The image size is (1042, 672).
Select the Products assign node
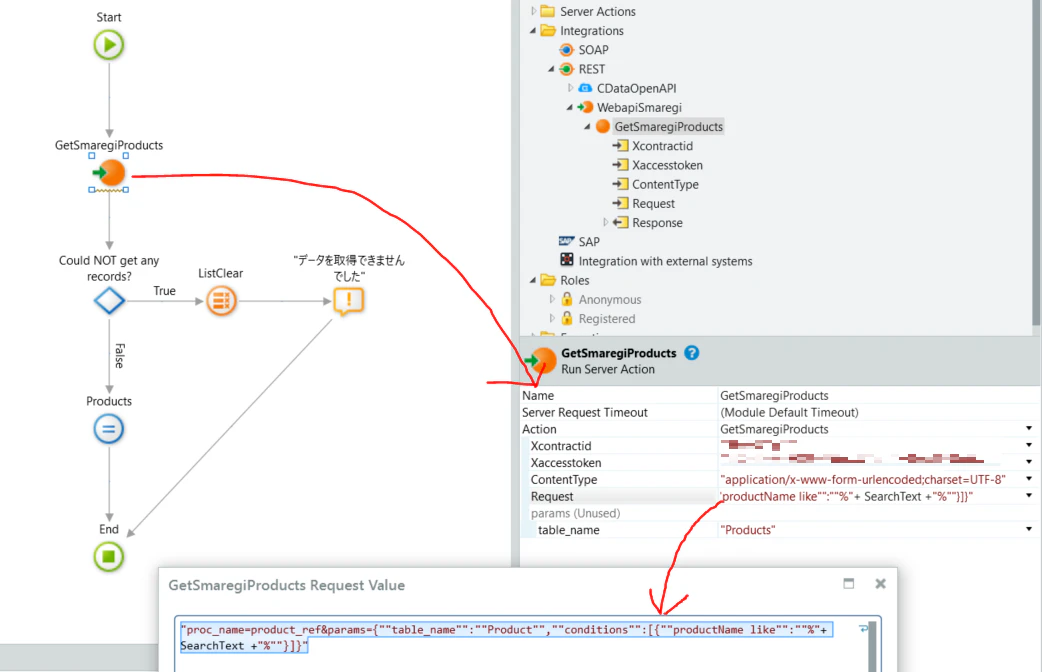pos(109,429)
